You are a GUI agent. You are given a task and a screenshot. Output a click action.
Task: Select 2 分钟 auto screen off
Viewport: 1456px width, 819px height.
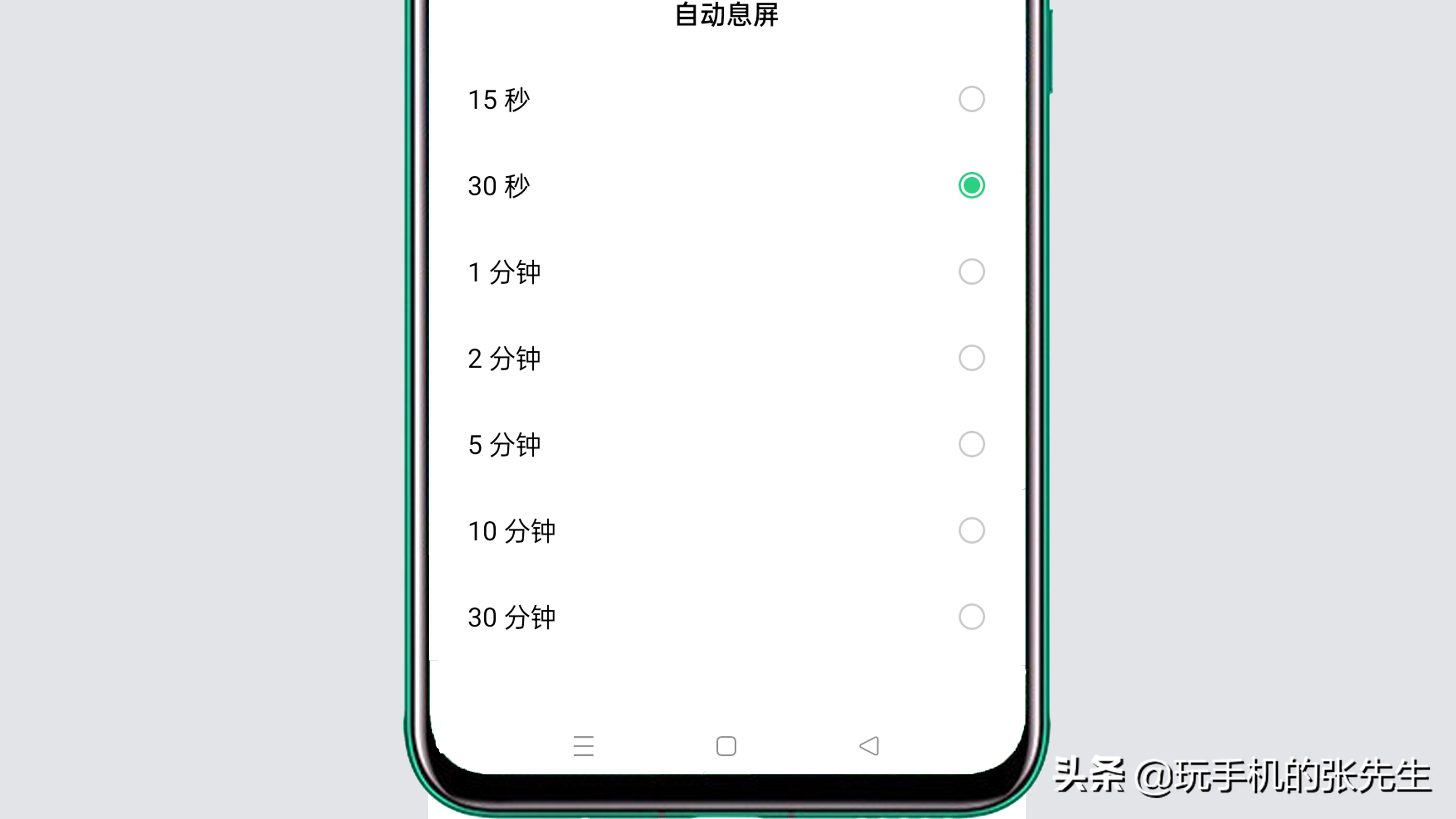[x=971, y=358]
